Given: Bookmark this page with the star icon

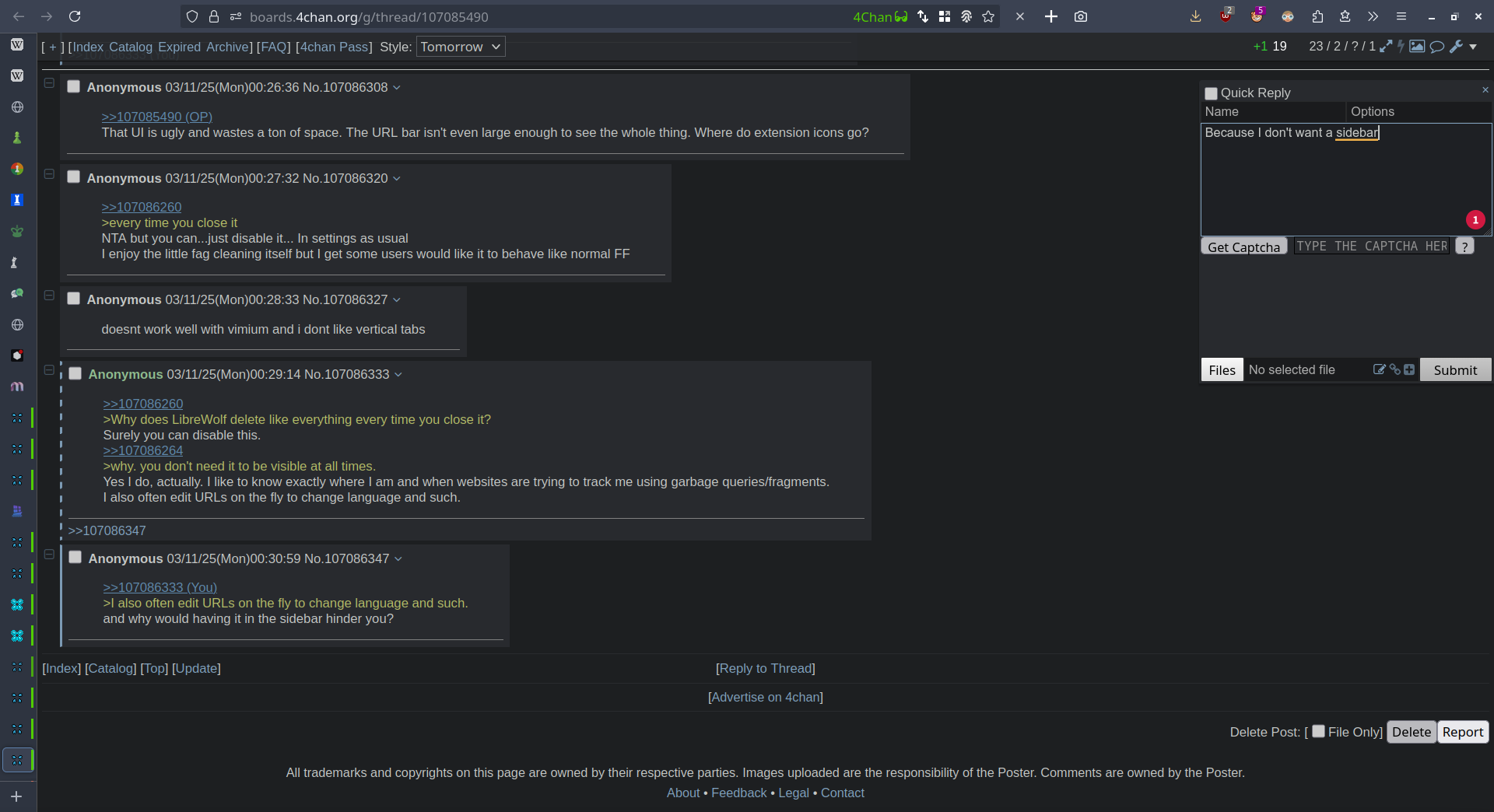Looking at the screenshot, I should click(x=988, y=16).
